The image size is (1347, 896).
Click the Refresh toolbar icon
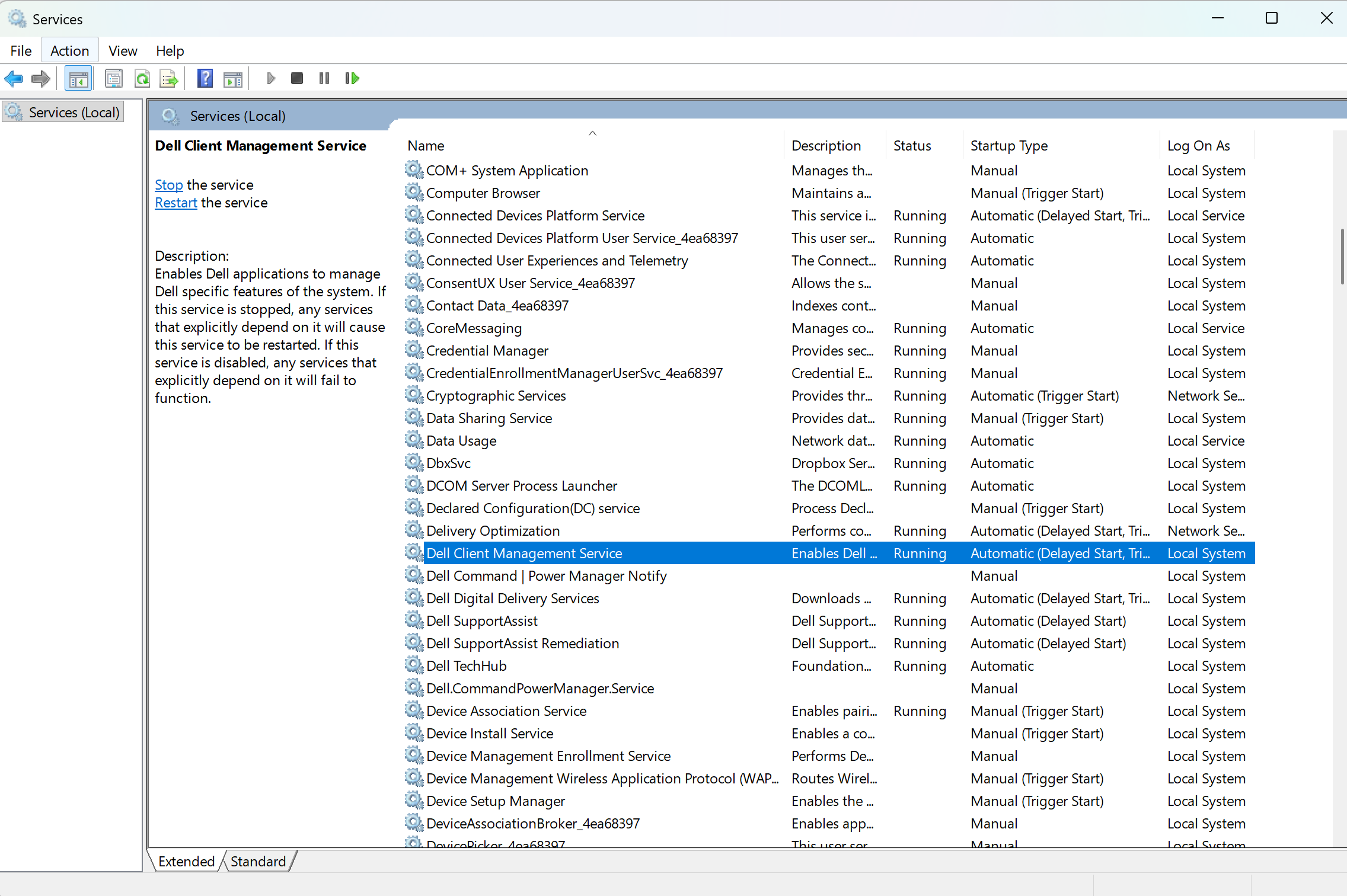click(x=142, y=78)
